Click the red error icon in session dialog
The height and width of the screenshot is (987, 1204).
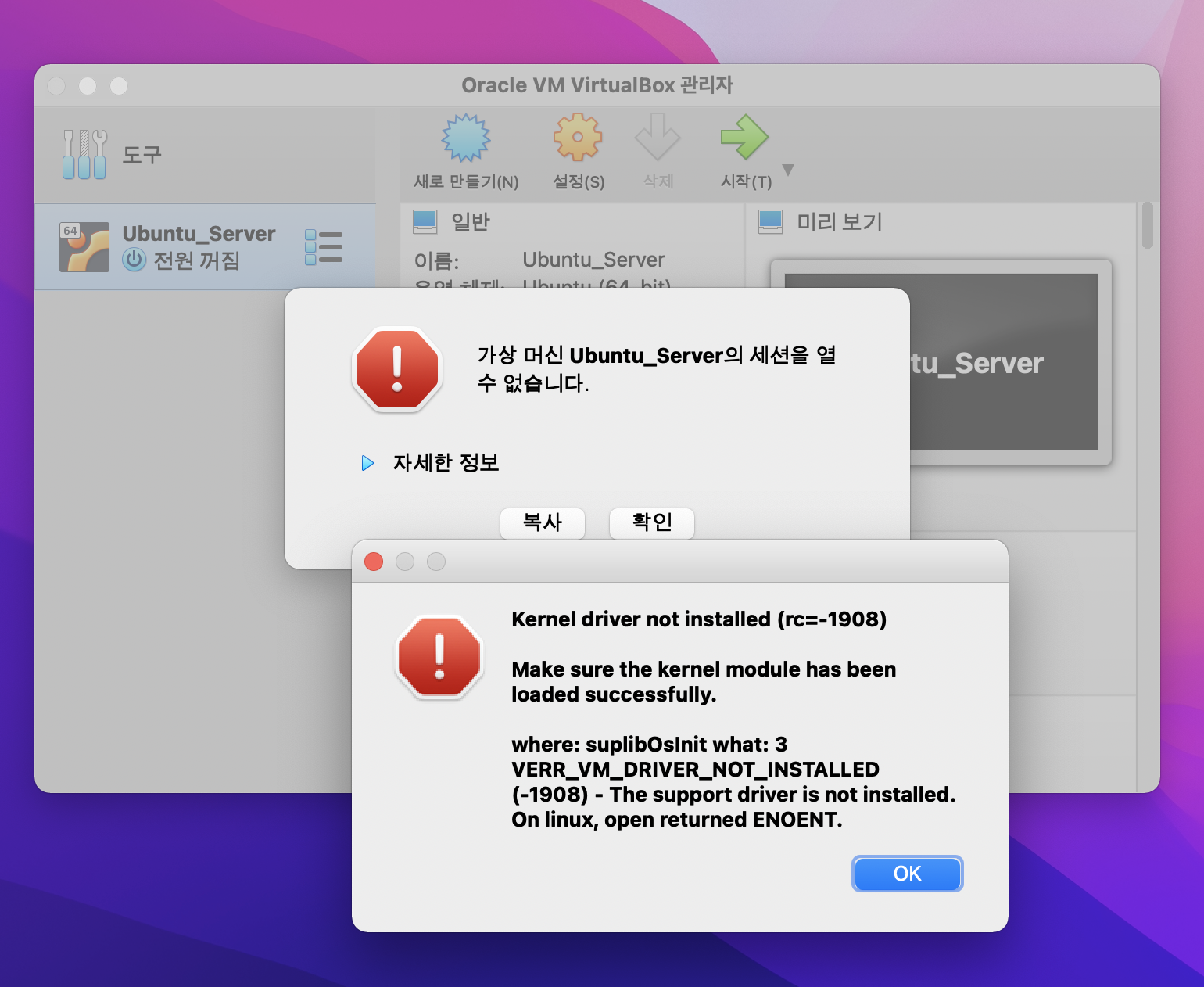coord(398,369)
